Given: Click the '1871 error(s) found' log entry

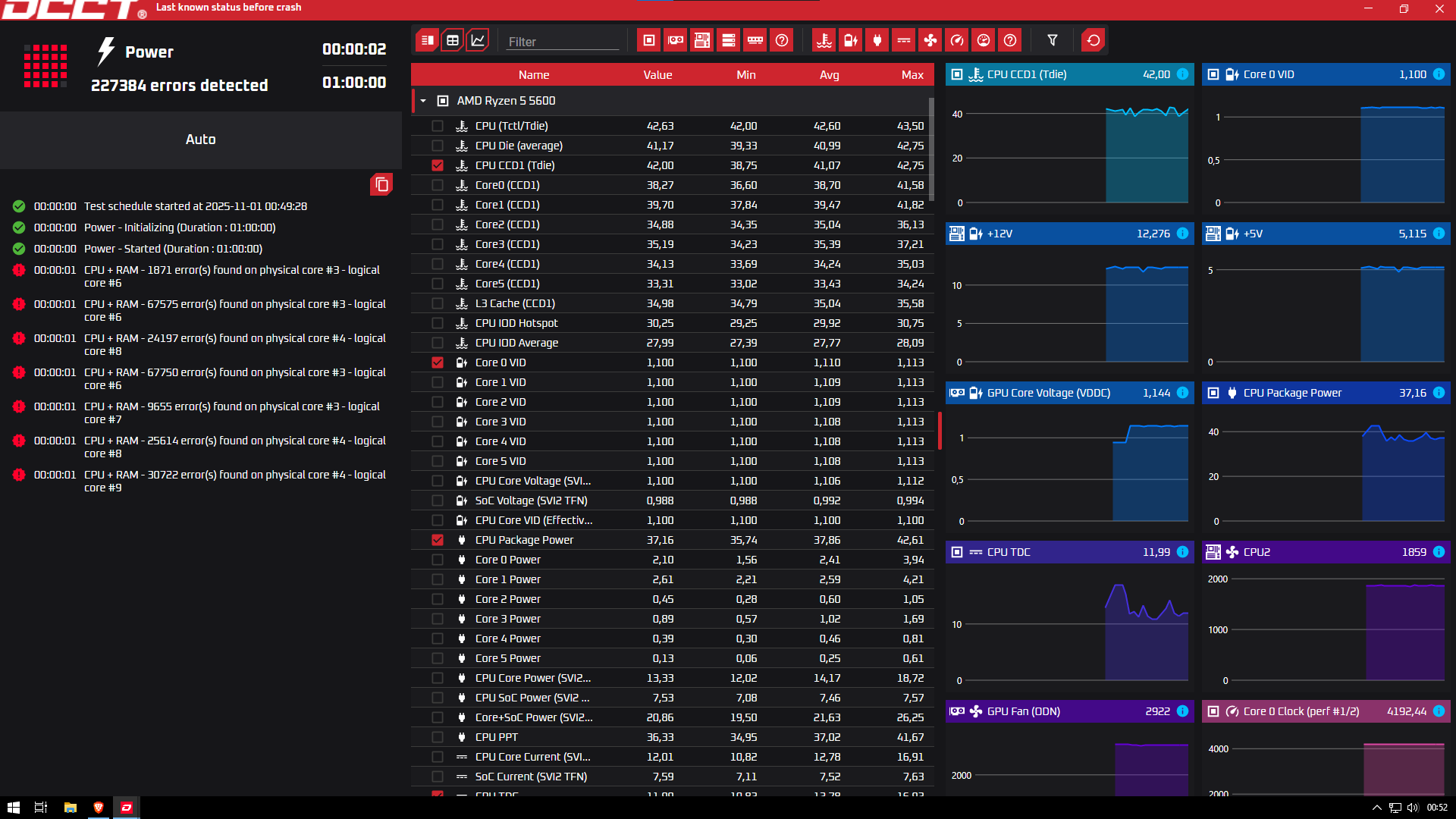Looking at the screenshot, I should pos(232,276).
